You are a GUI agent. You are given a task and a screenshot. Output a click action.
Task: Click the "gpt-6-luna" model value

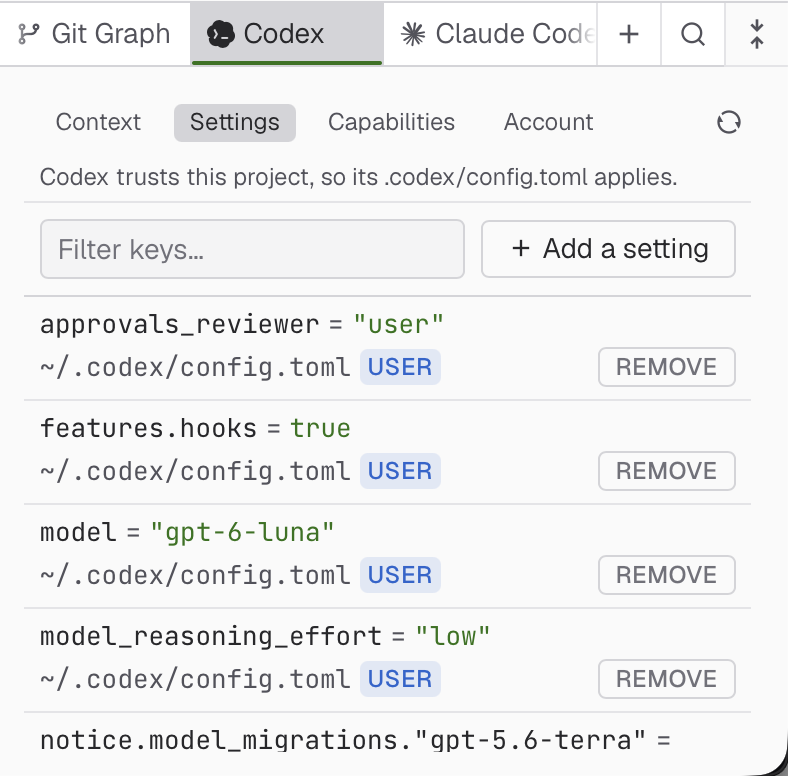tap(242, 533)
